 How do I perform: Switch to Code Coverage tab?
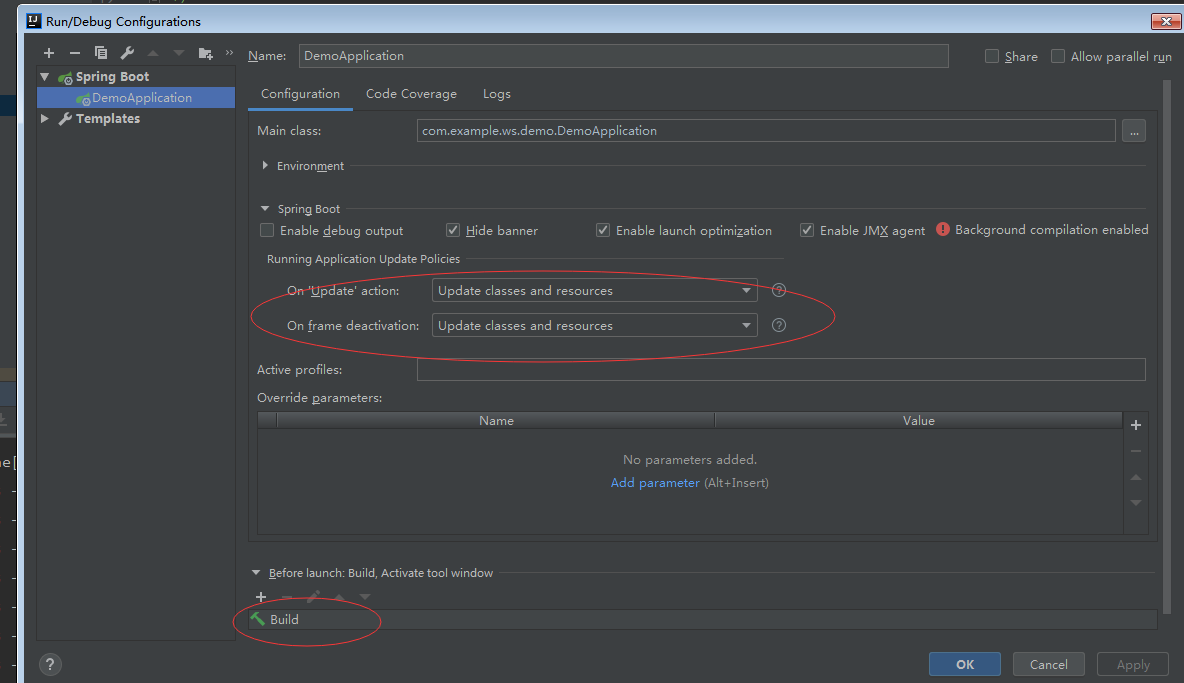(412, 94)
